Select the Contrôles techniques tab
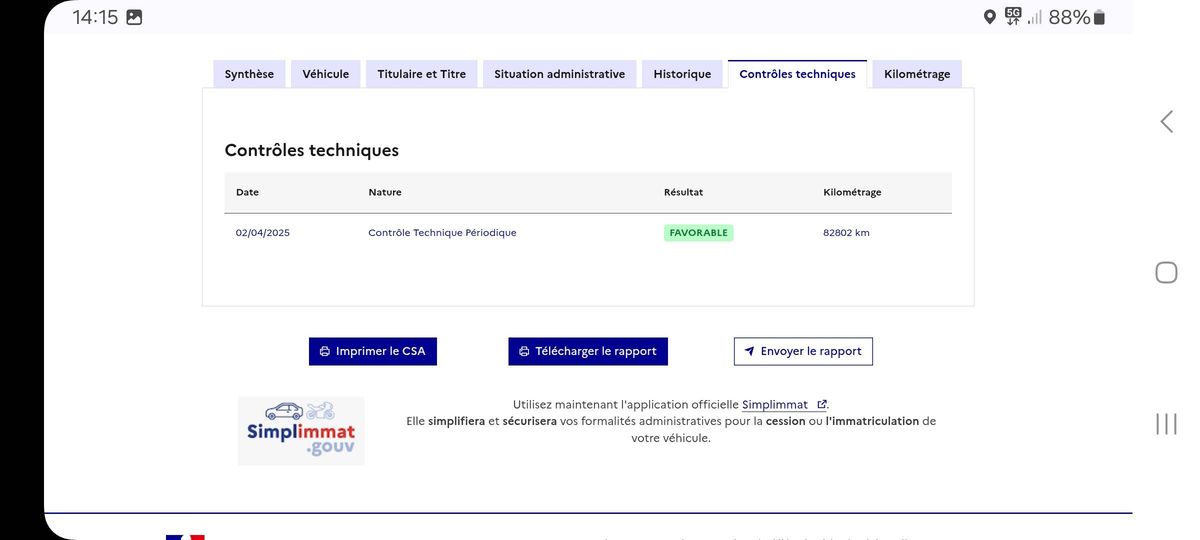 798,74
